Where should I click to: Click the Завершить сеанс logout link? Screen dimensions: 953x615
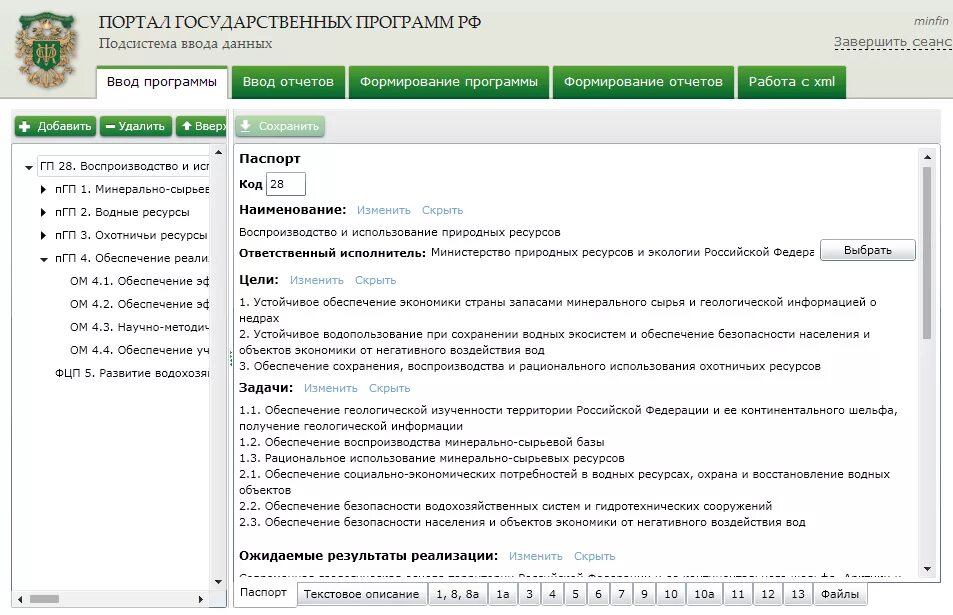coord(893,42)
